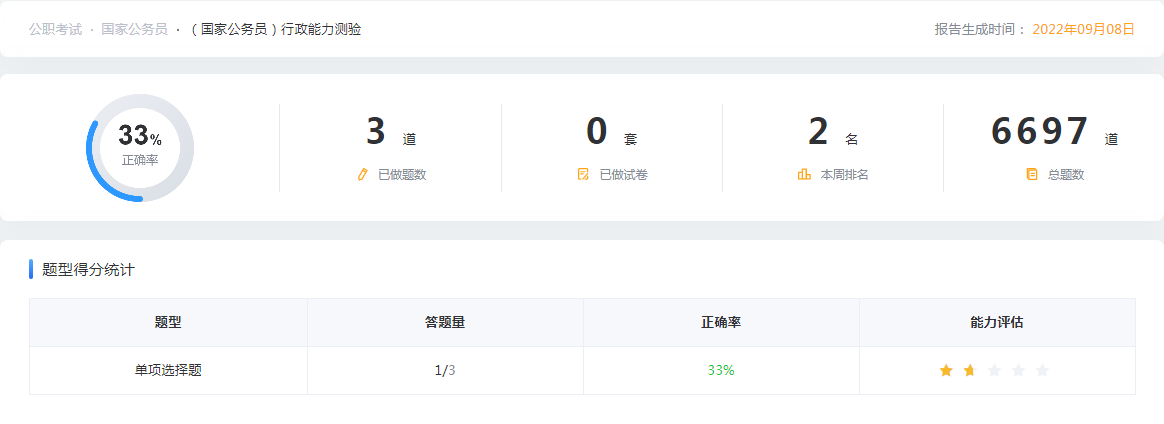Open the 公职考试 breadcrumb link
Image resolution: width=1164 pixels, height=424 pixels.
55,30
